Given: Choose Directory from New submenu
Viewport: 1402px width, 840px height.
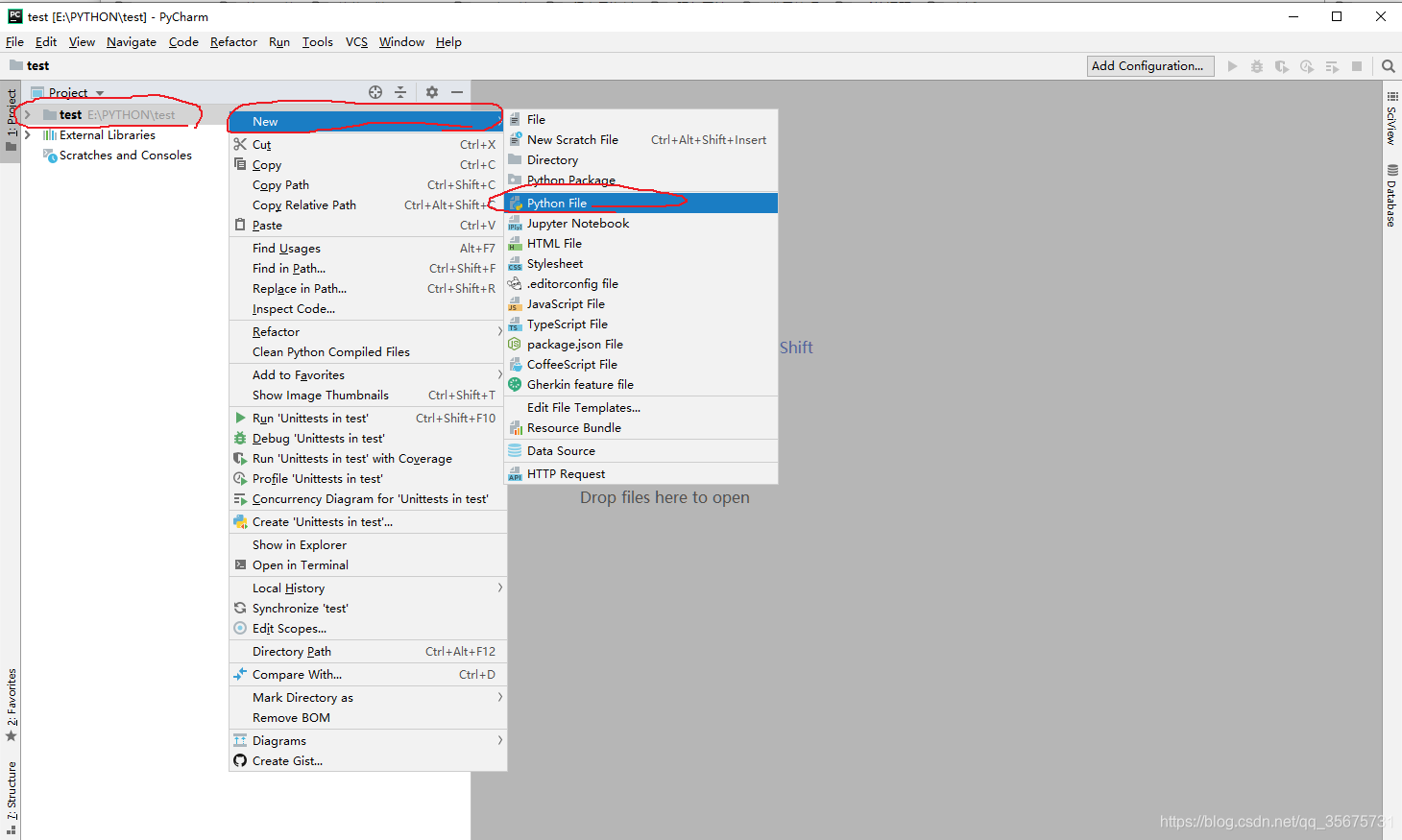Looking at the screenshot, I should click(x=641, y=159).
